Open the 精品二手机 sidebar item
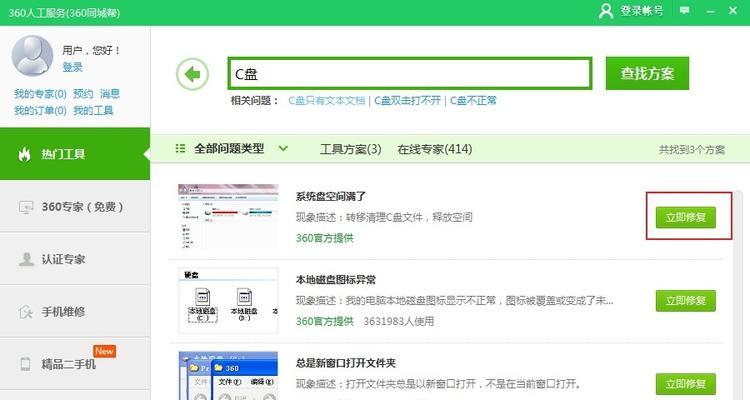 point(75,365)
